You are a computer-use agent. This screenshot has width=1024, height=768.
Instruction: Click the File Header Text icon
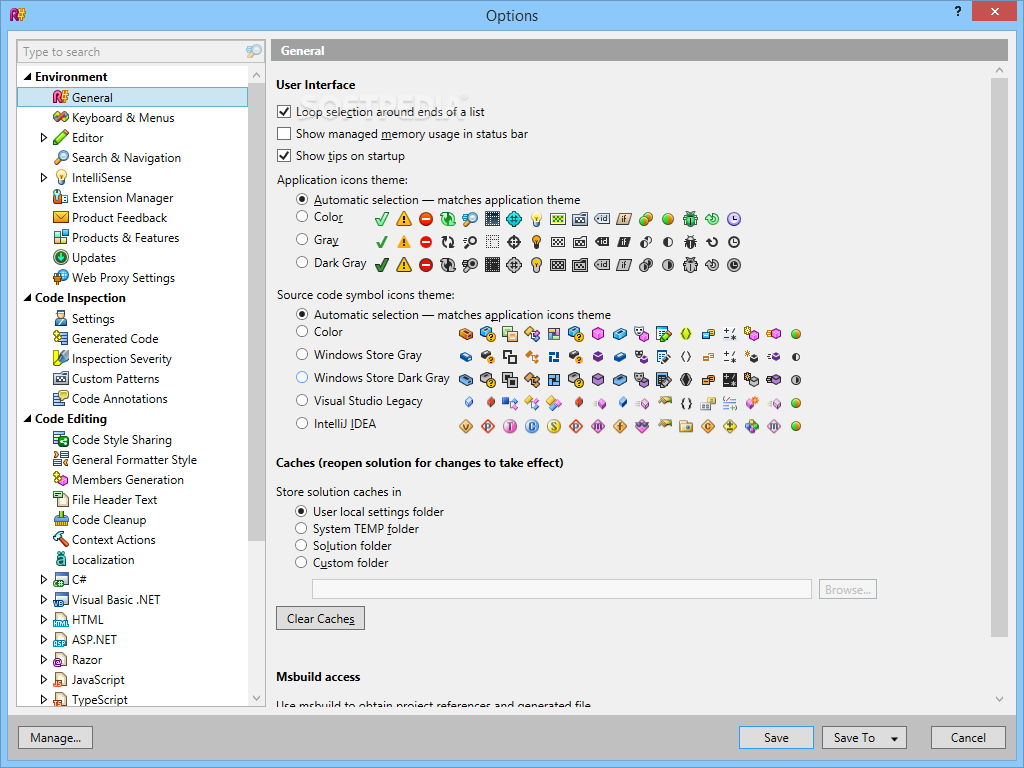coord(61,500)
